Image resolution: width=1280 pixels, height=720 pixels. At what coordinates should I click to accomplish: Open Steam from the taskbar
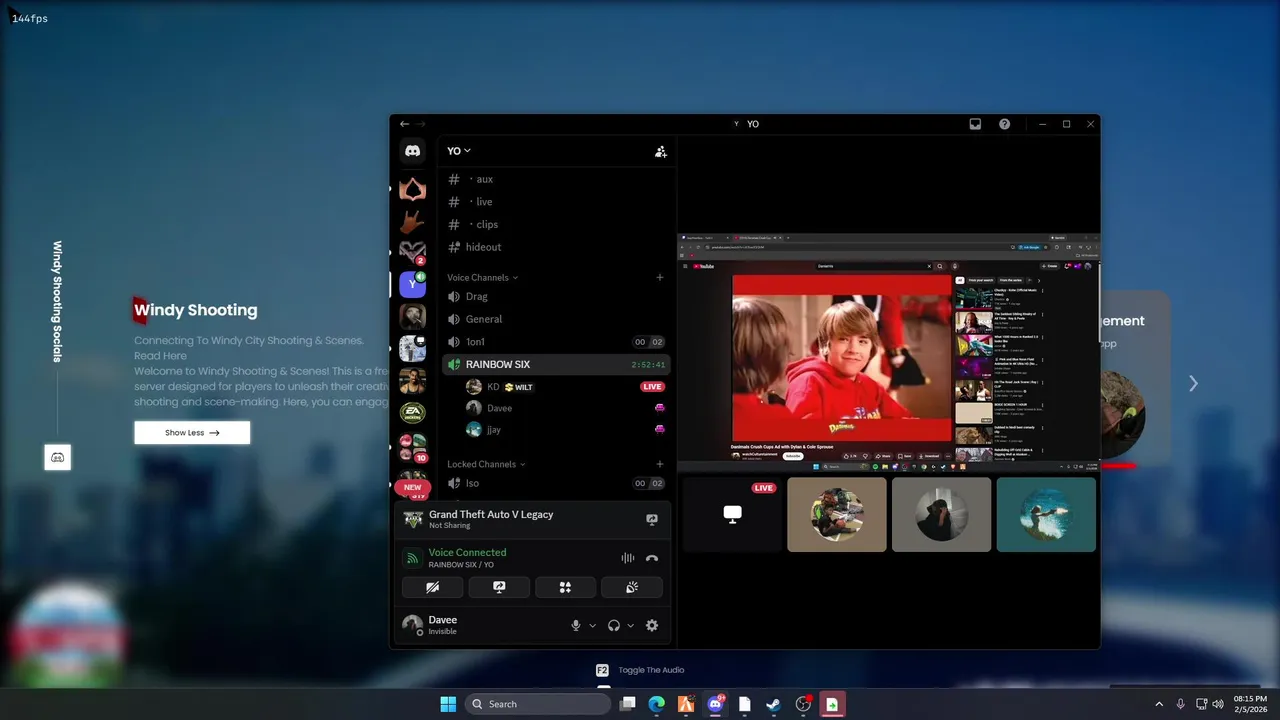tap(773, 704)
